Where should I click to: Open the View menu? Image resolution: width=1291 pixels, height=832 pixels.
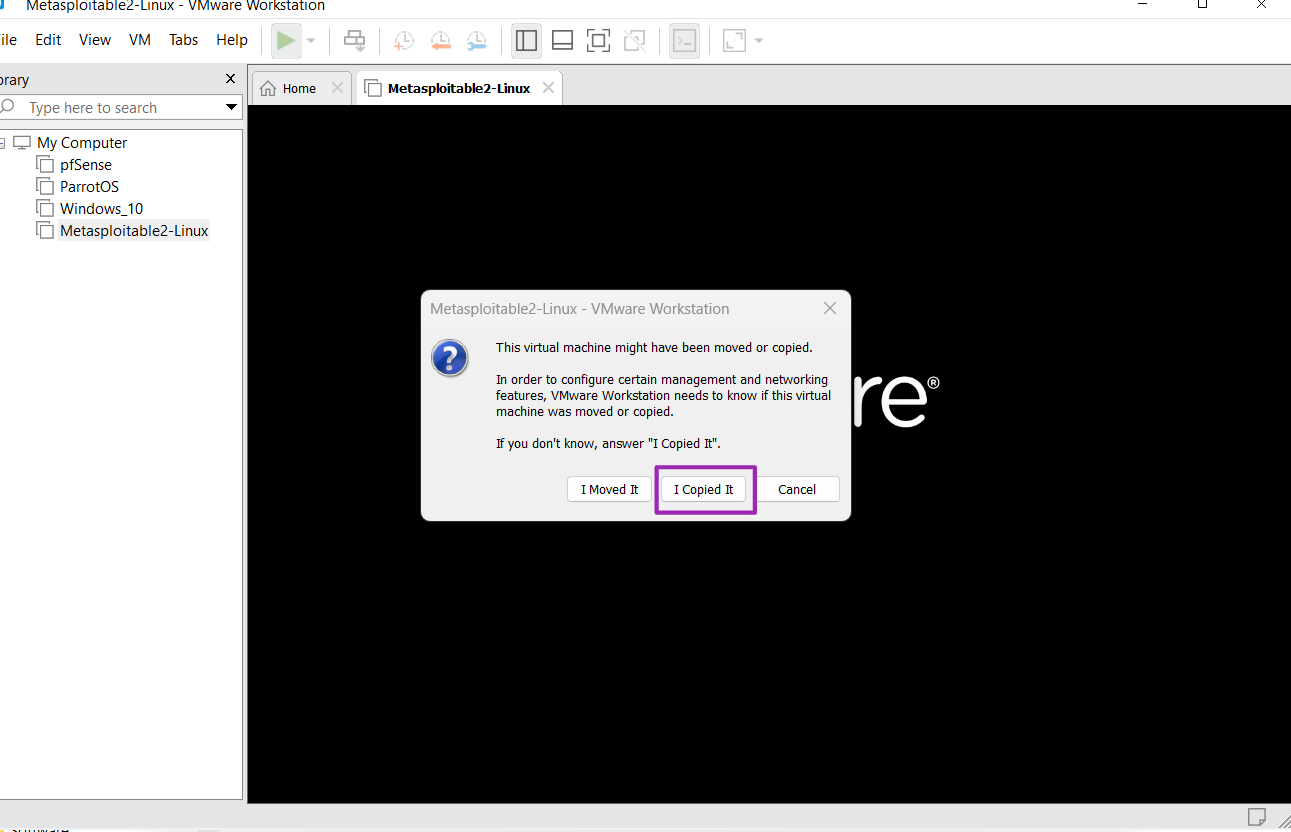tap(95, 40)
